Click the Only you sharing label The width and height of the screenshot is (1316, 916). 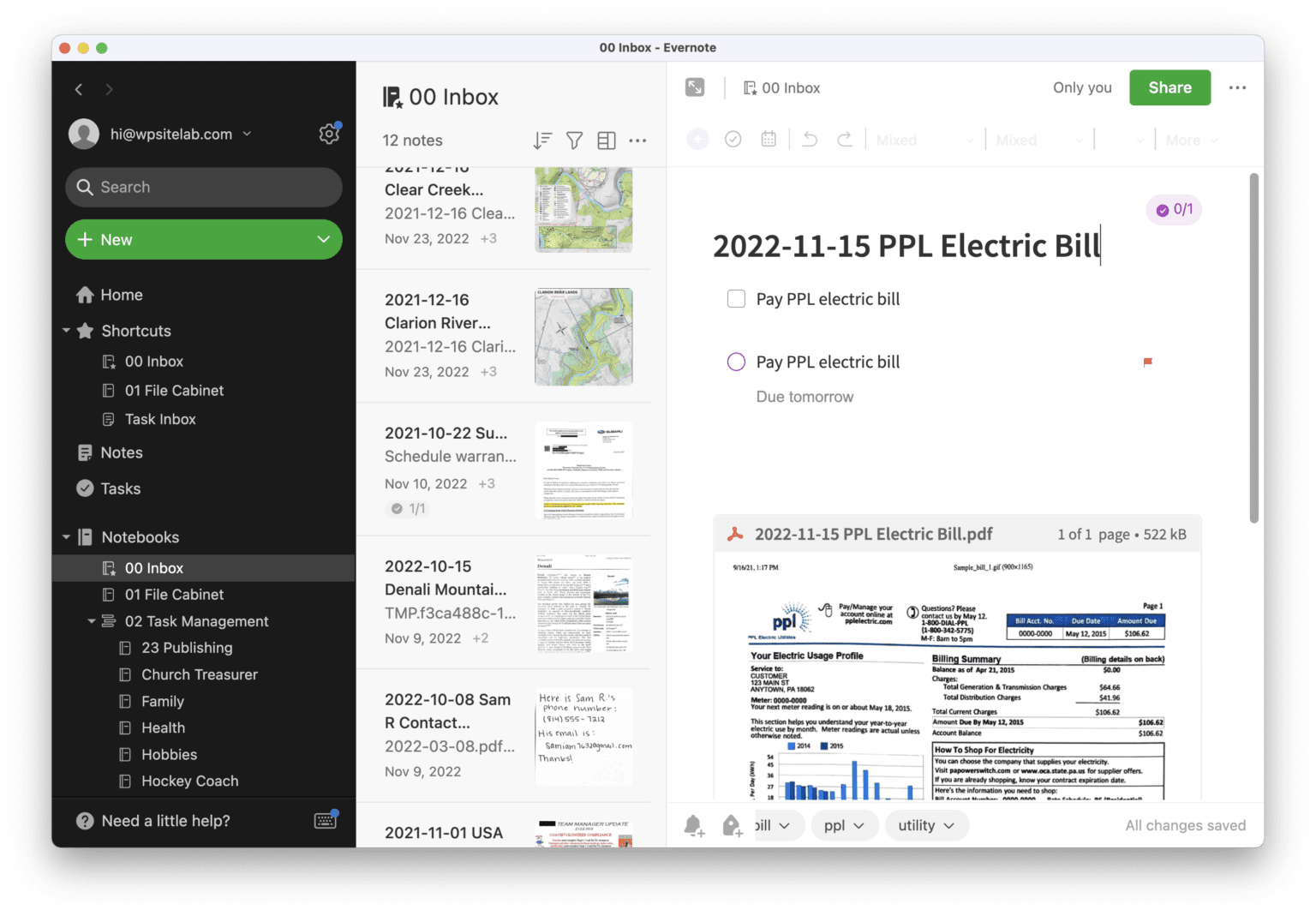tap(1082, 87)
